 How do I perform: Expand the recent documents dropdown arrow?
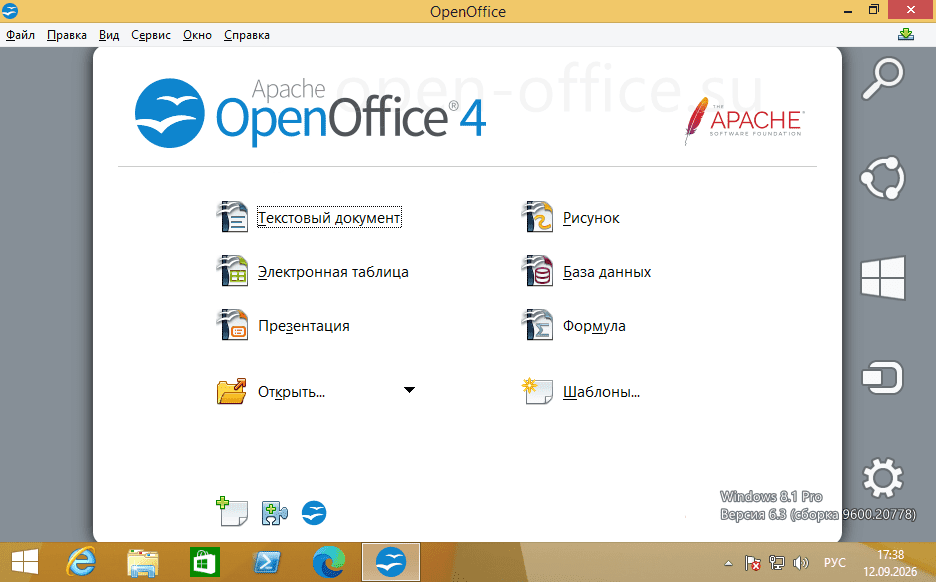coord(410,390)
